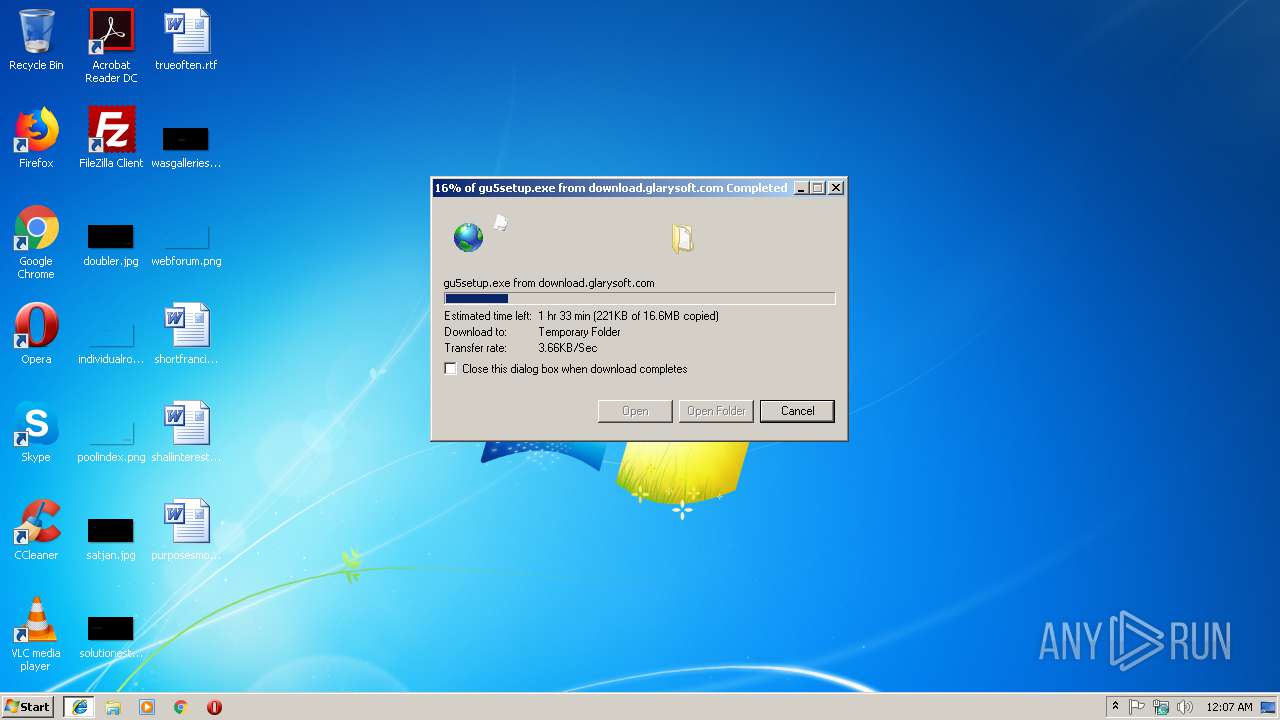This screenshot has height=720, width=1280.
Task: Open the Start menu
Action: pos(28,707)
